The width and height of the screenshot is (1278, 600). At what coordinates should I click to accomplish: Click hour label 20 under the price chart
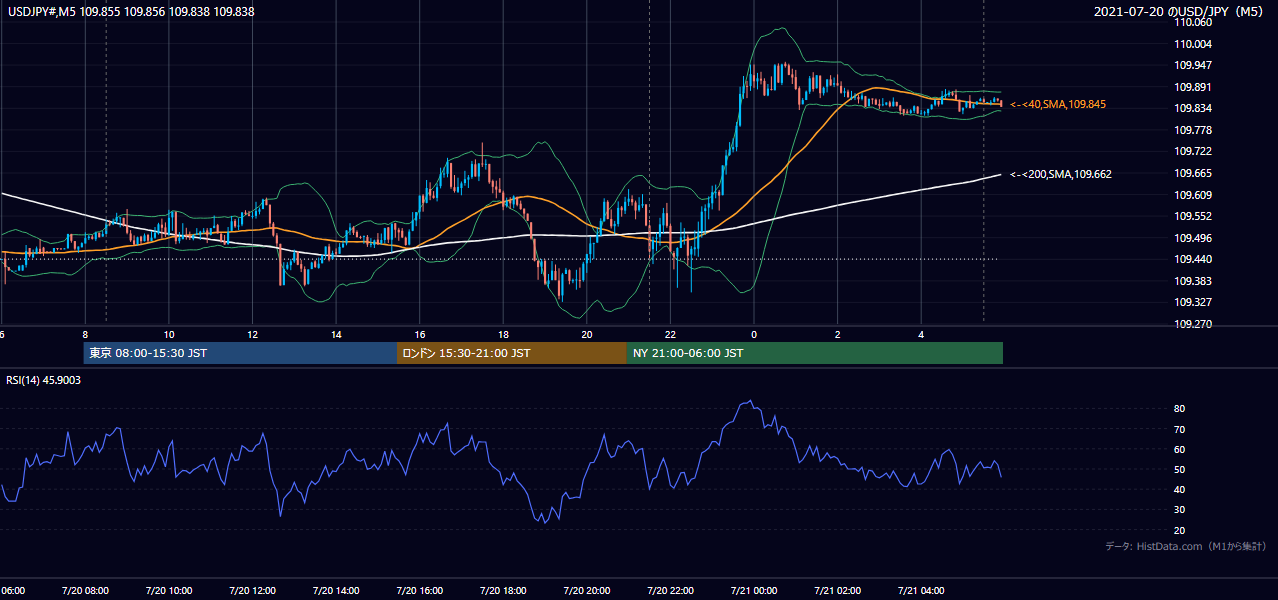pos(587,334)
